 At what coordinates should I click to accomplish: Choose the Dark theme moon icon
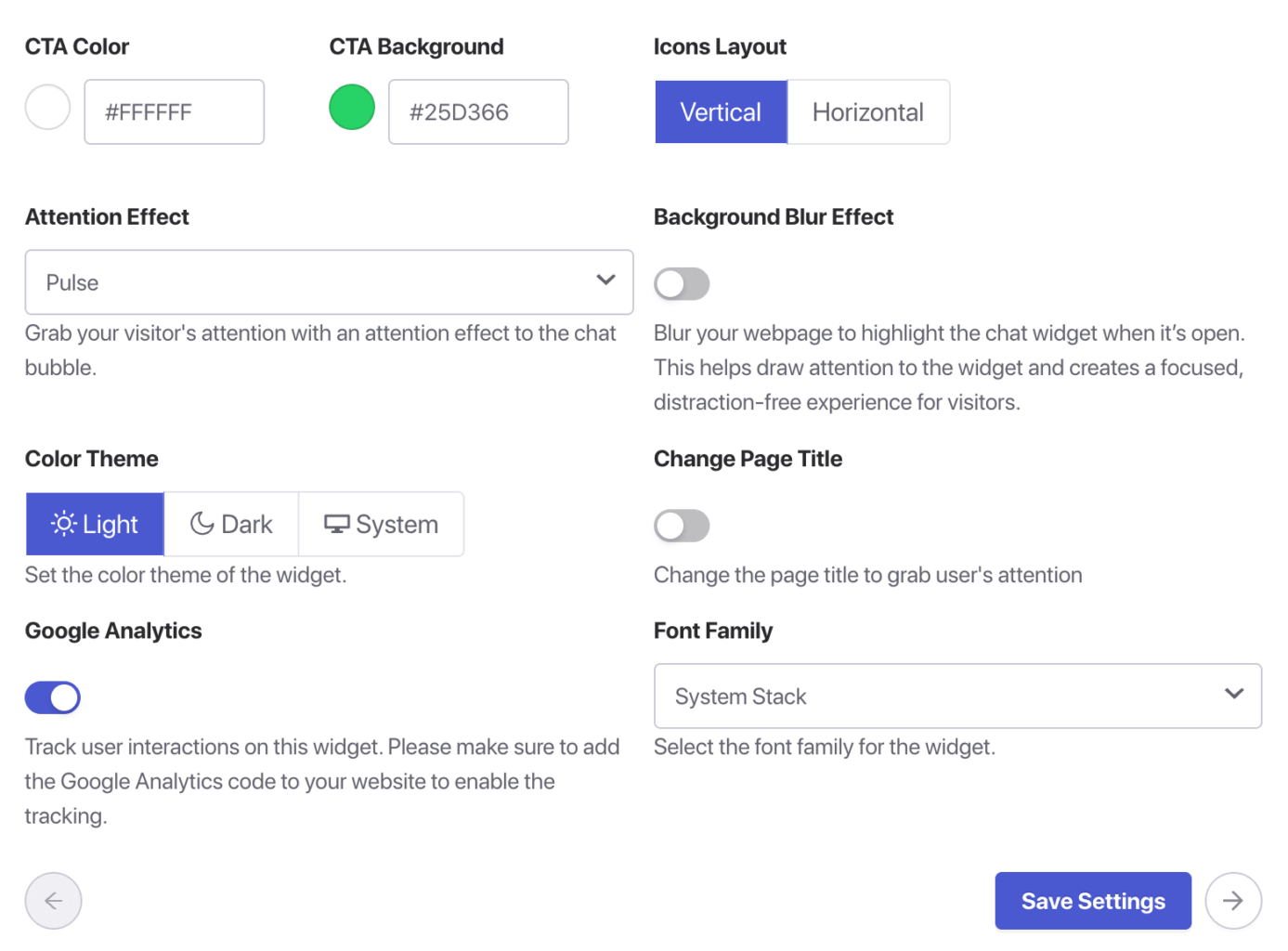coord(202,525)
